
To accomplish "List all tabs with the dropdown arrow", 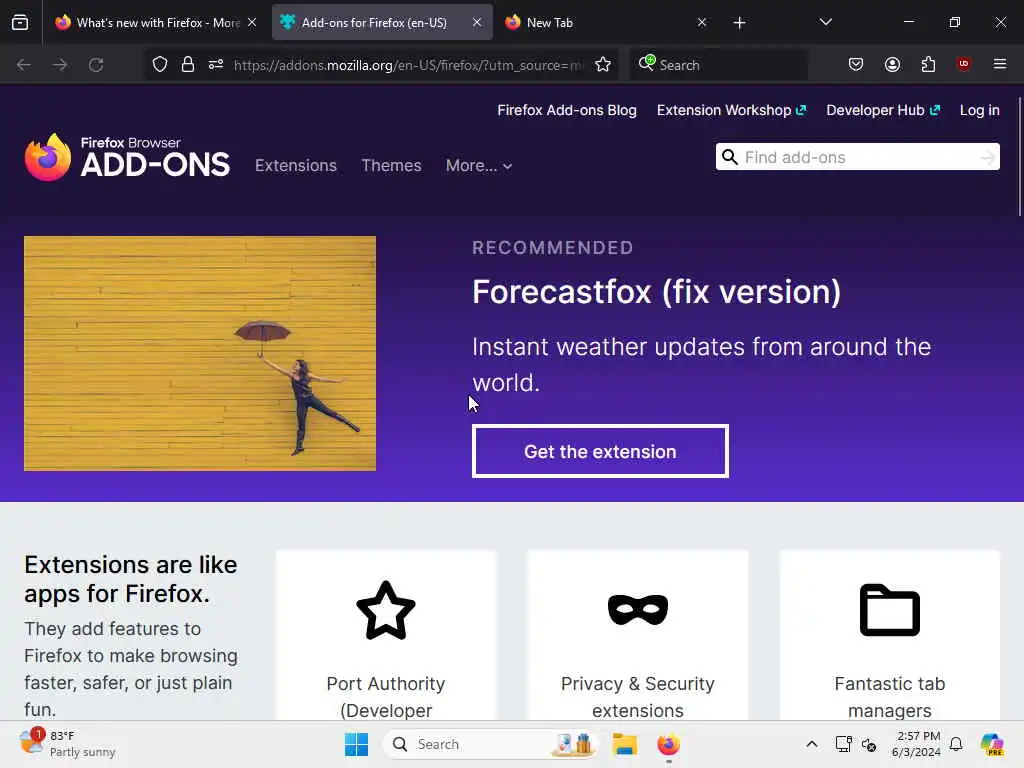I will coord(825,22).
